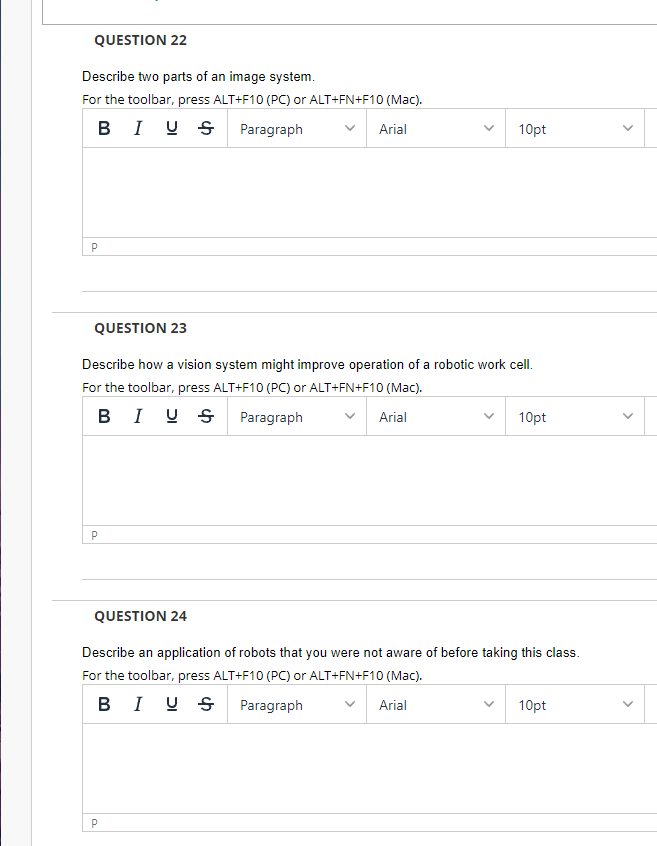Click the P path indicator under Question 24 editor
The image size is (657, 846).
tap(94, 823)
